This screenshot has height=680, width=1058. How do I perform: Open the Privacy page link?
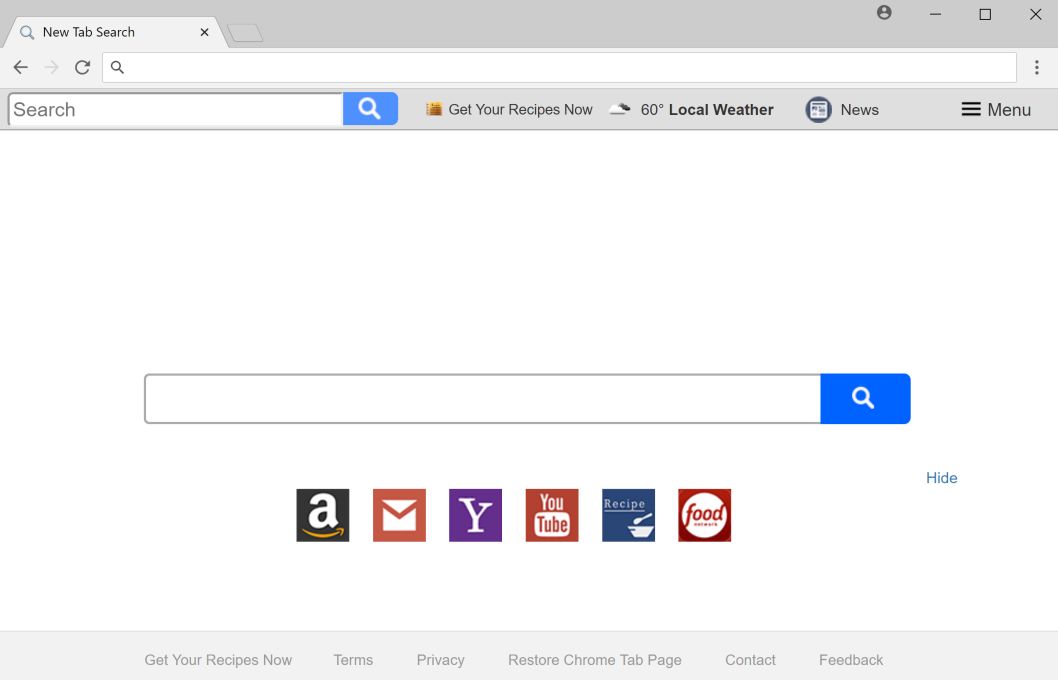[440, 659]
